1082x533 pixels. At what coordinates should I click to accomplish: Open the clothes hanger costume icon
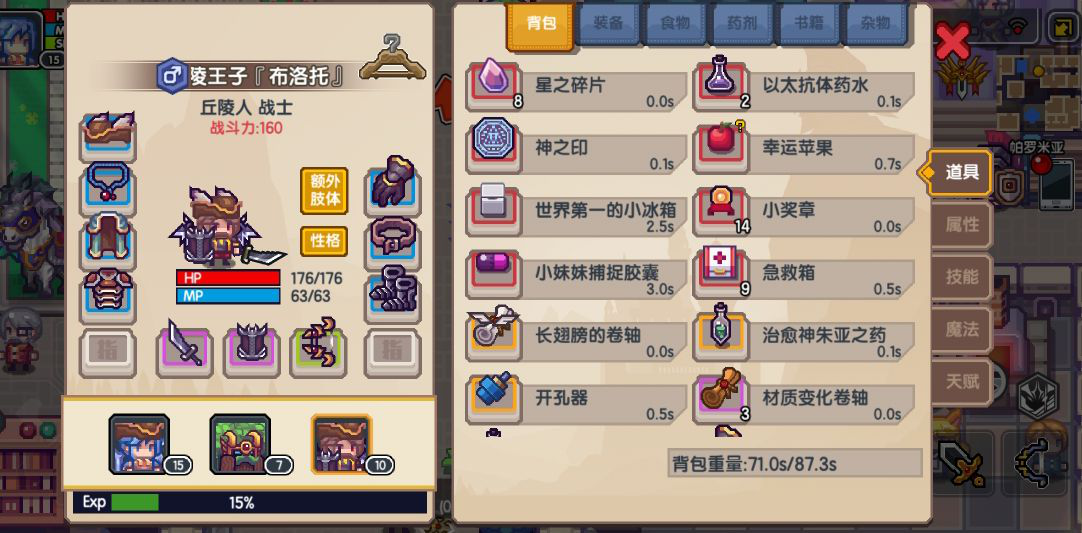tap(392, 58)
